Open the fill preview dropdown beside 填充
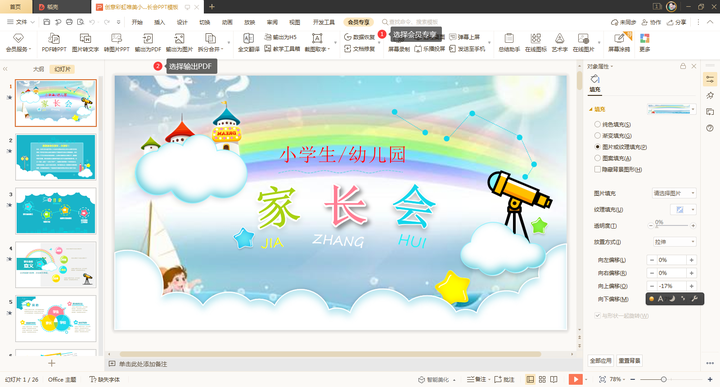The image size is (720, 387). click(672, 109)
